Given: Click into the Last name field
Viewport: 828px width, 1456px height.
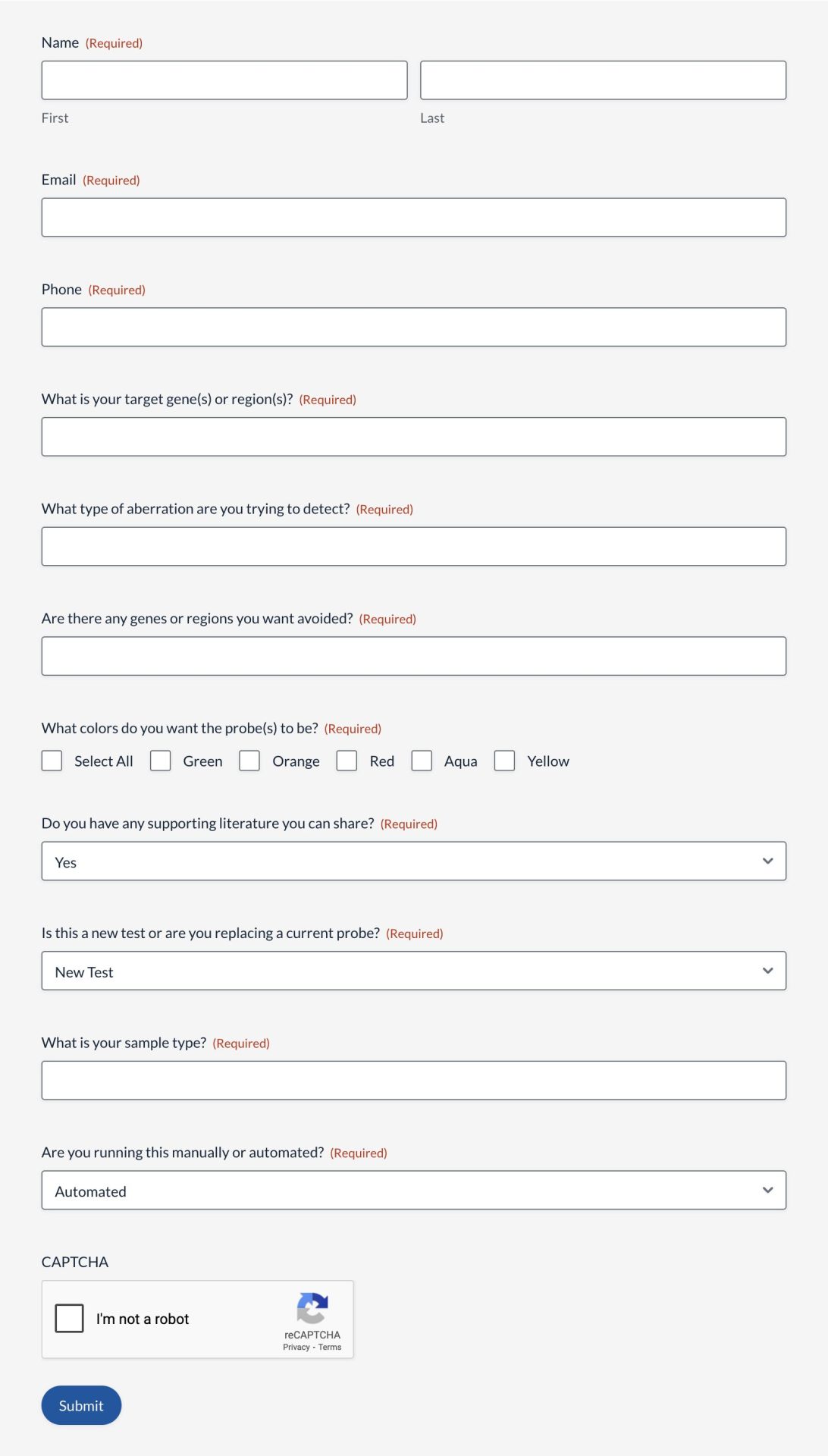Looking at the screenshot, I should pos(603,80).
